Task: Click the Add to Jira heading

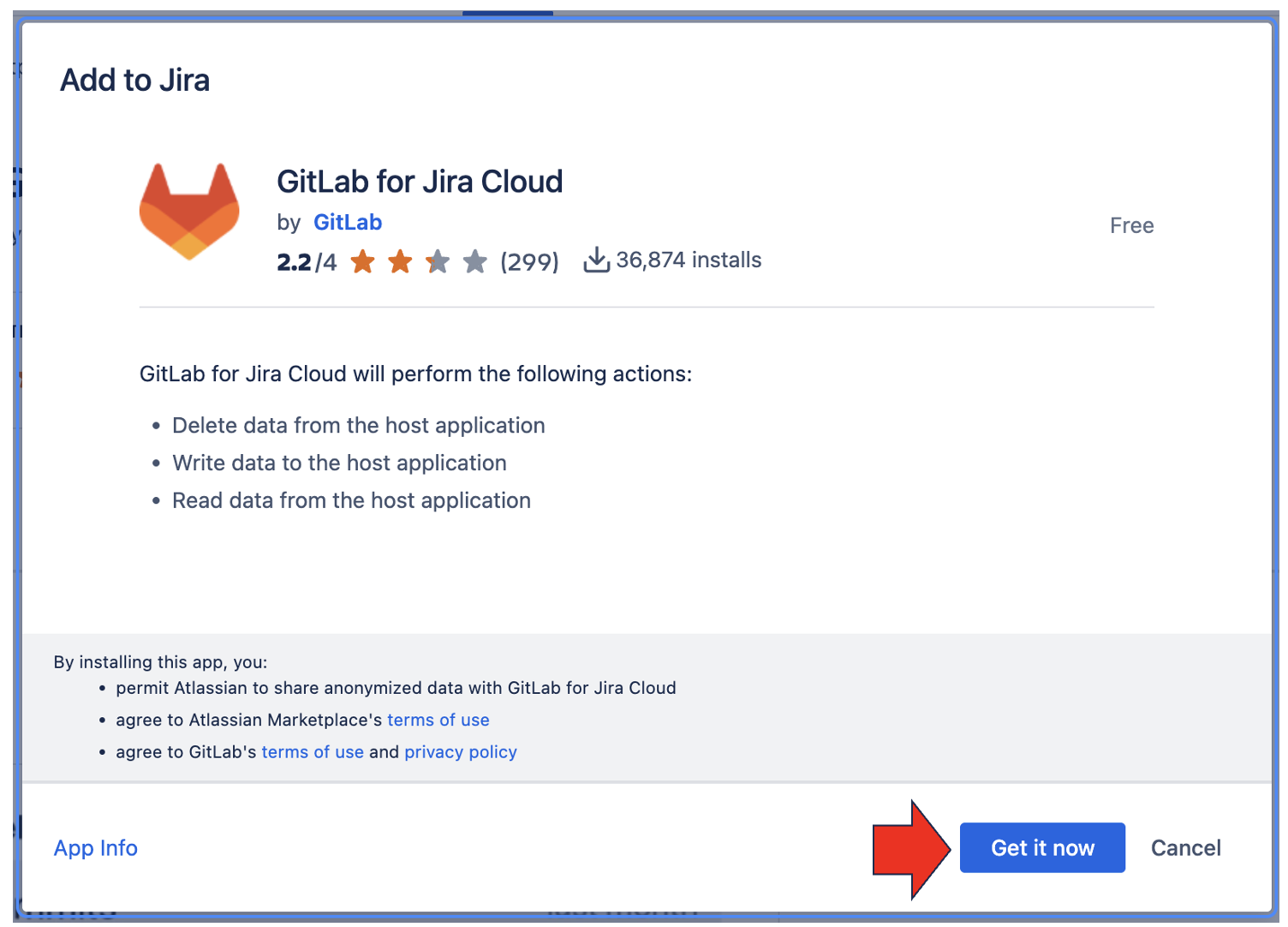Action: click(135, 80)
